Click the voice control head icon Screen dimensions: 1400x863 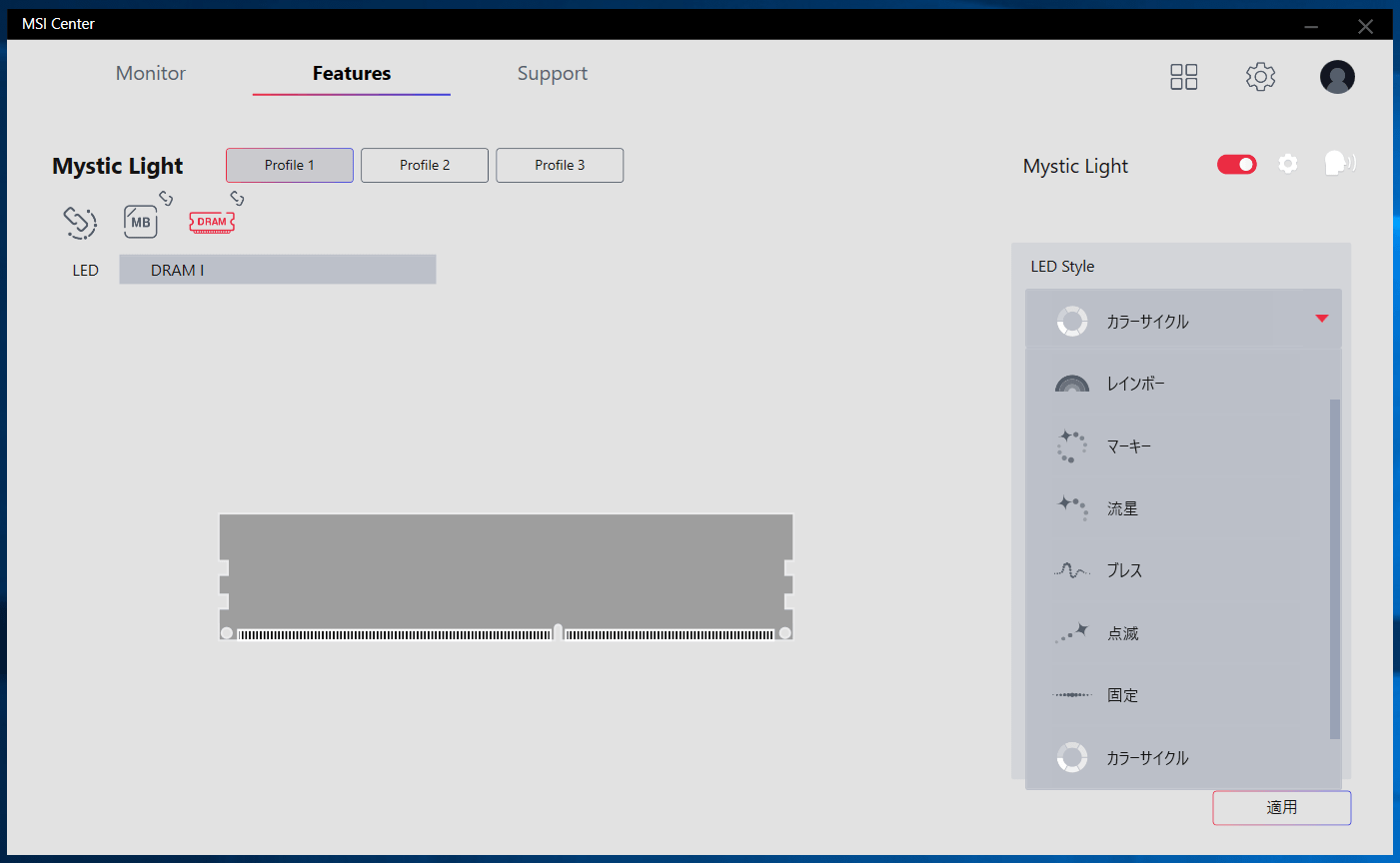tap(1339, 163)
